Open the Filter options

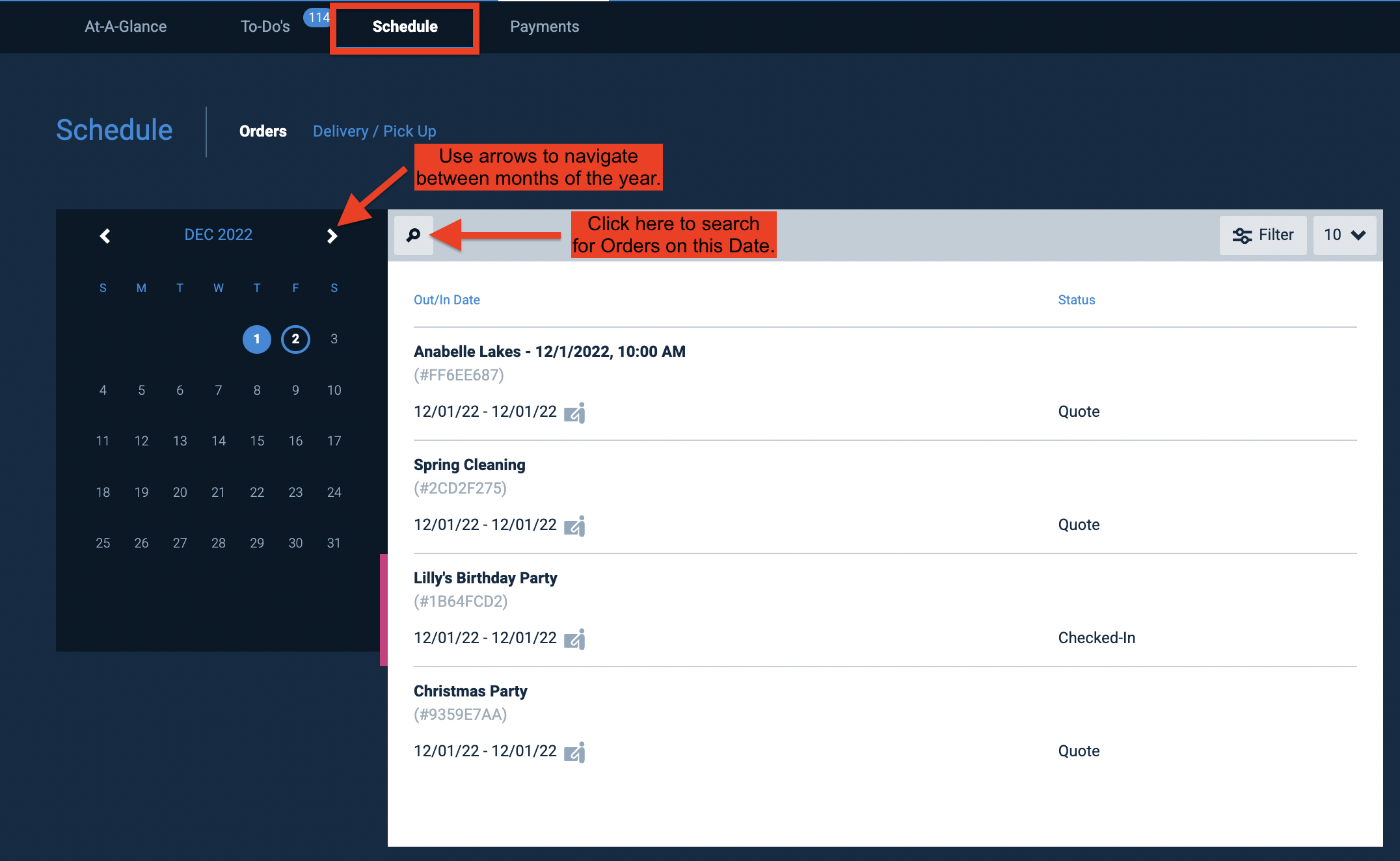pos(1263,235)
